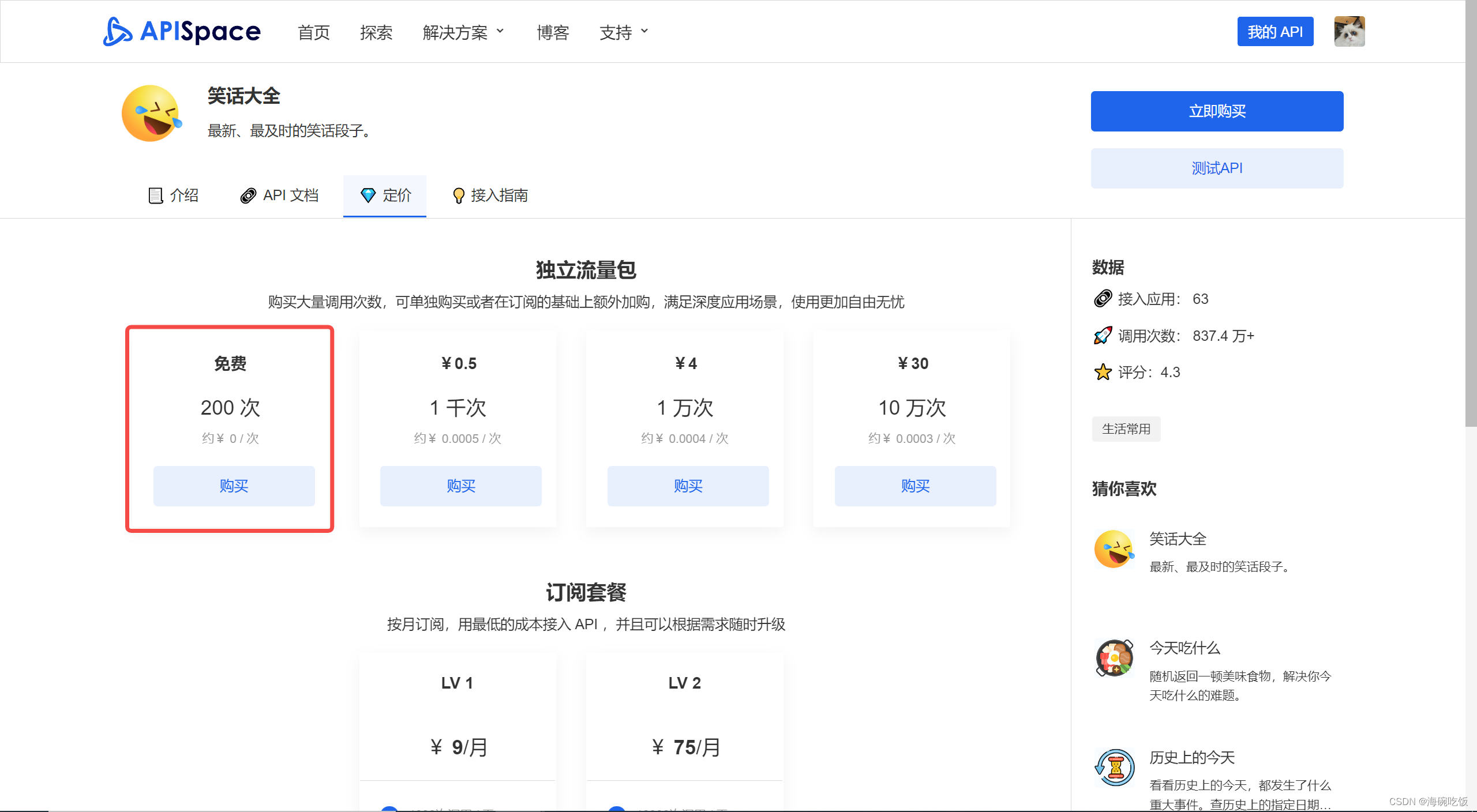Expand the 支持 dropdown menu
Viewport: 1477px width, 812px height.
[x=624, y=32]
